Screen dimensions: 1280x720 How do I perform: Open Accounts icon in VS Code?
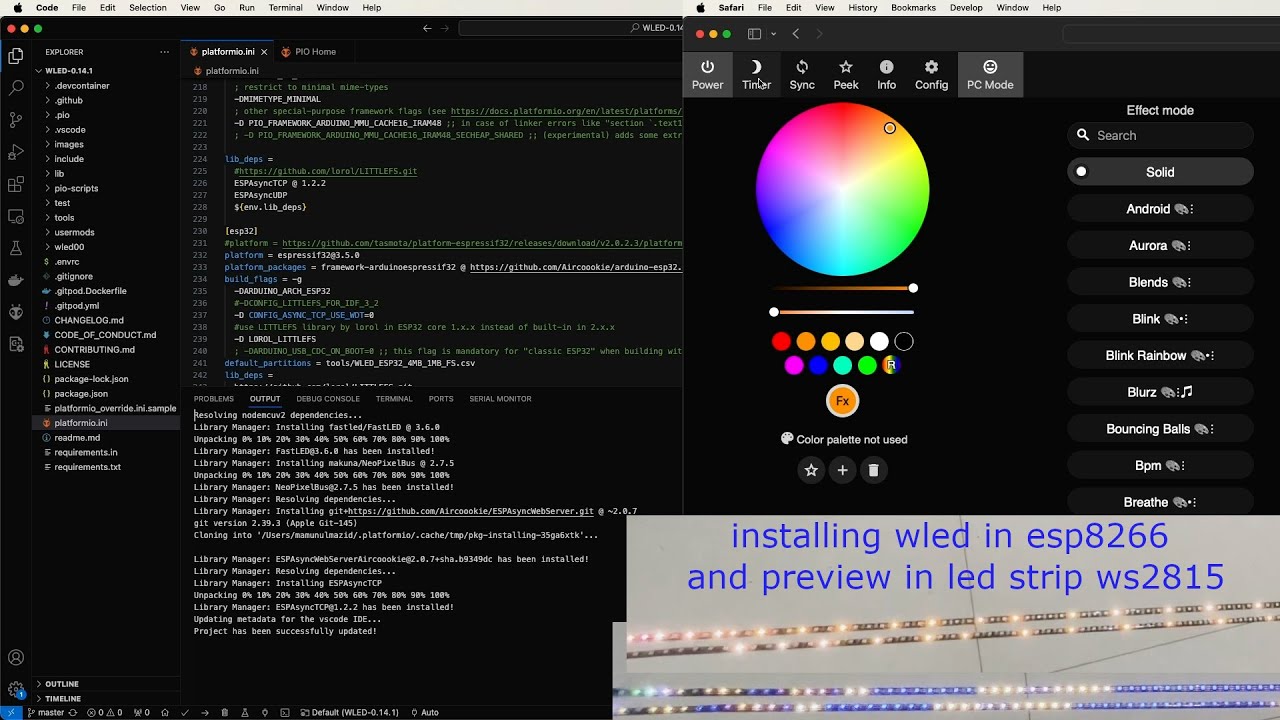[x=16, y=658]
